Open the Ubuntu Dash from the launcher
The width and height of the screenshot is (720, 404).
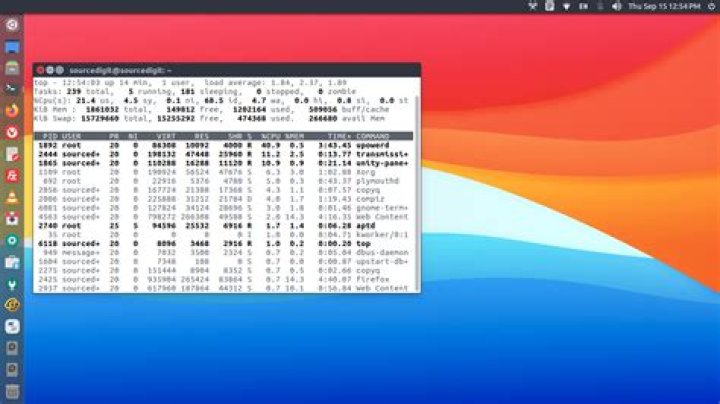coord(12,24)
